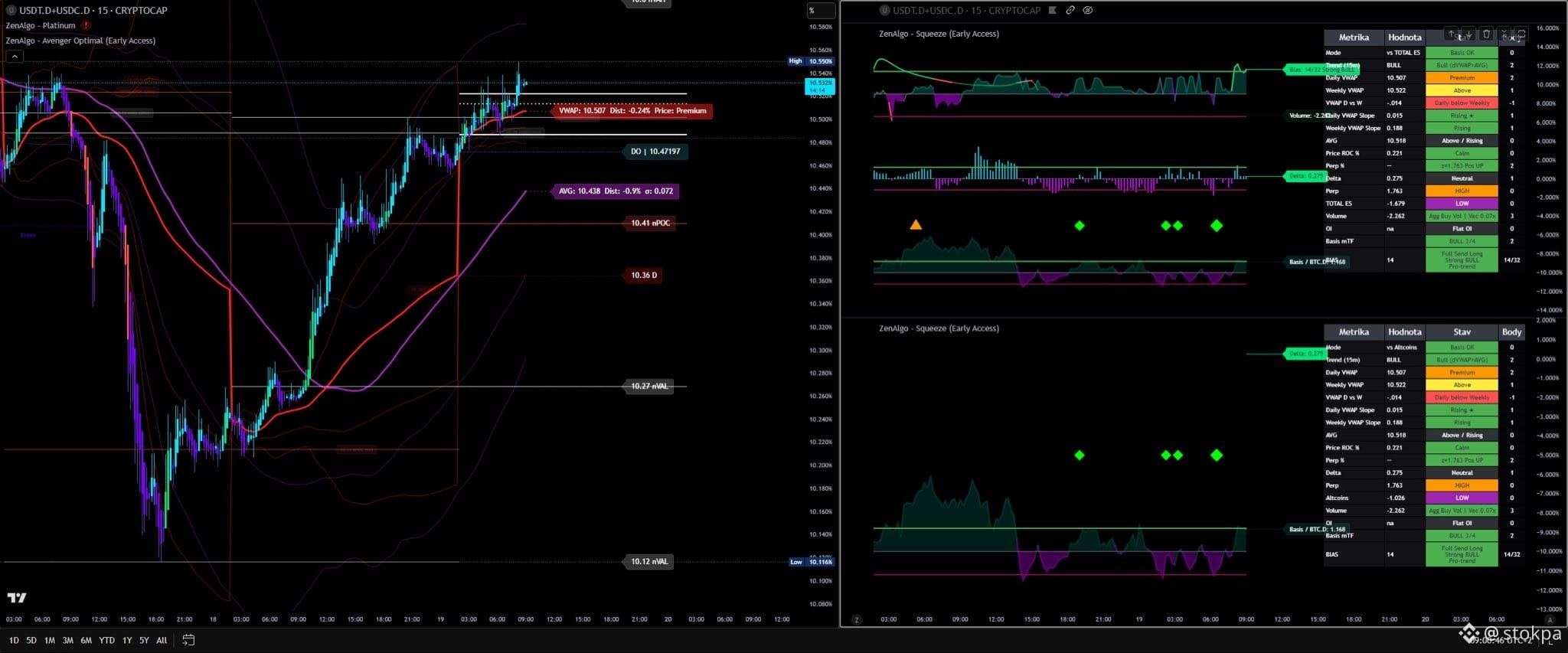Click the orange Premium cell in the upper table
This screenshot has height=653, width=1568.
[x=1462, y=78]
